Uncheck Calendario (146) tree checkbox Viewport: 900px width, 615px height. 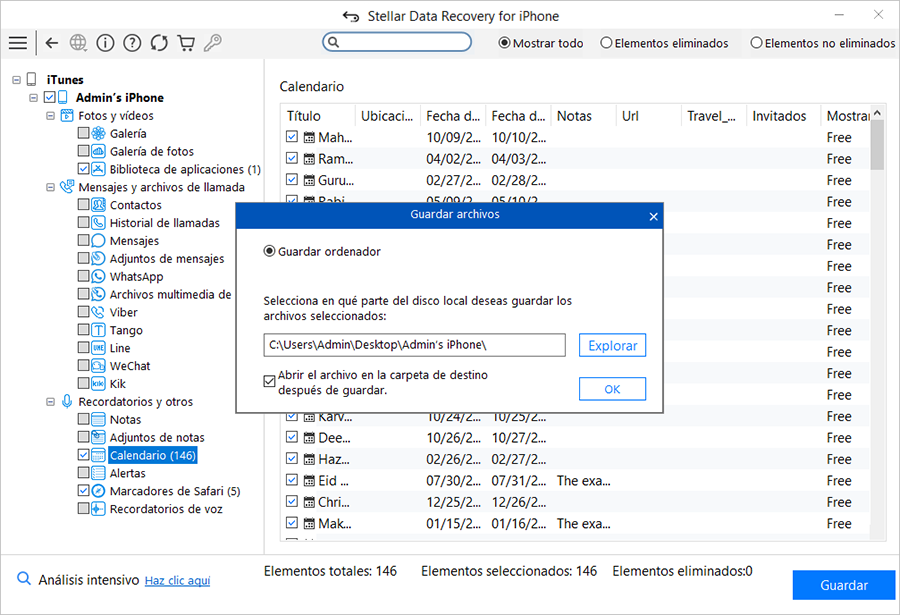click(83, 455)
